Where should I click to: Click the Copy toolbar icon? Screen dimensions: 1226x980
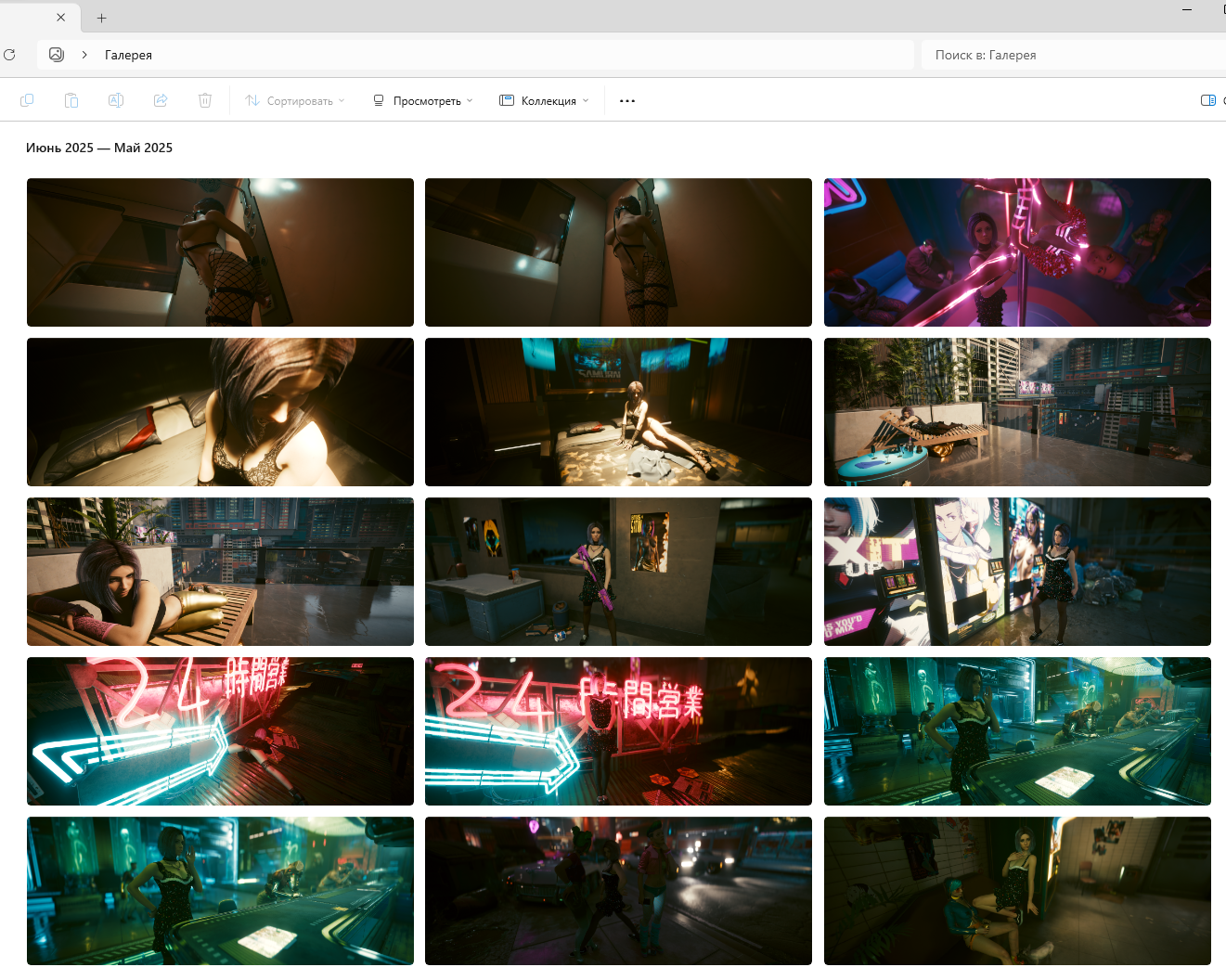pyautogui.click(x=27, y=100)
